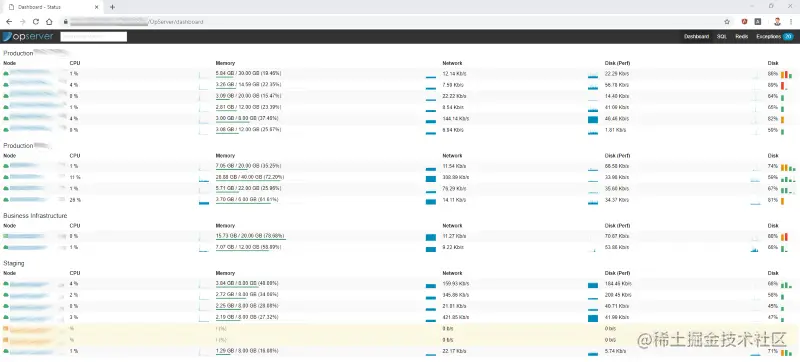Click the 22.22 Kb/s network value
This screenshot has height=362, width=800.
pyautogui.click(x=454, y=96)
